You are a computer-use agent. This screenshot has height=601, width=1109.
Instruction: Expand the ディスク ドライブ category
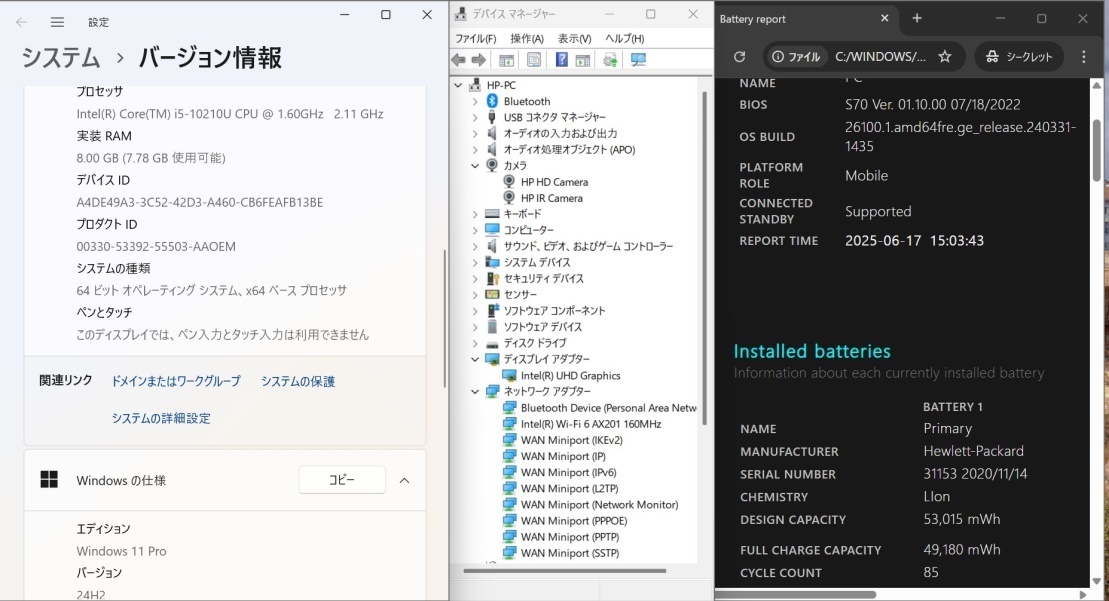[475, 343]
